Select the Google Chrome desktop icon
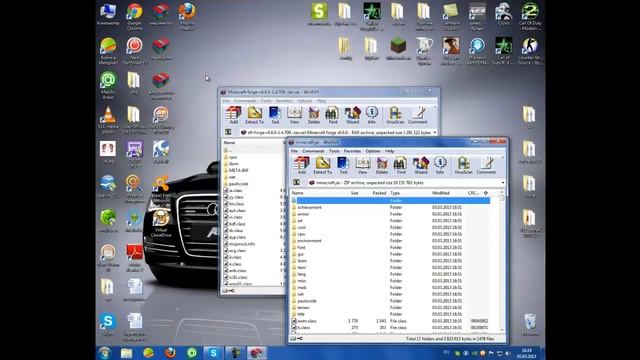The width and height of the screenshot is (640, 360). (134, 17)
